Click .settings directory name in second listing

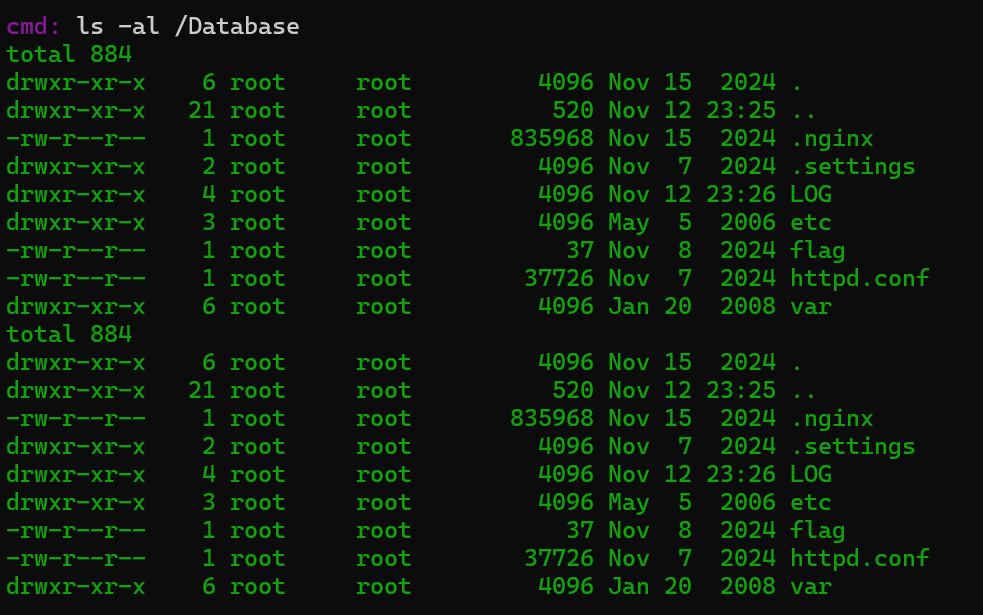853,446
